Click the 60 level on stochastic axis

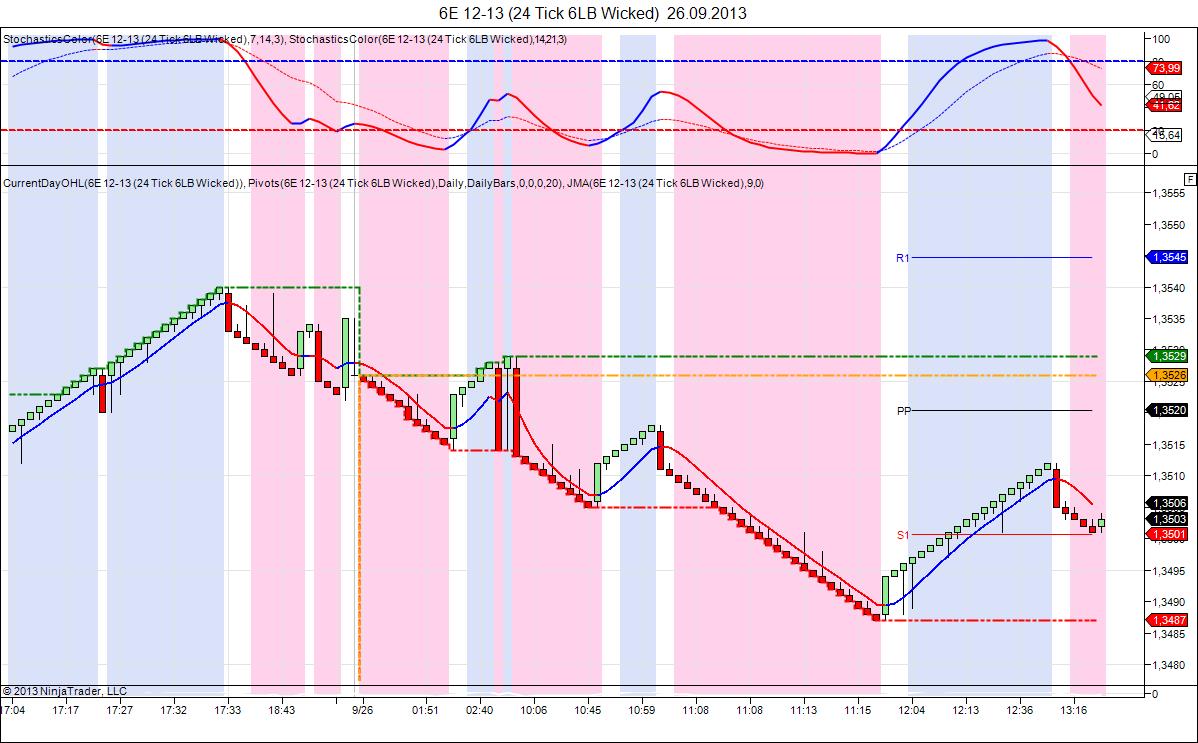pyautogui.click(x=1158, y=85)
